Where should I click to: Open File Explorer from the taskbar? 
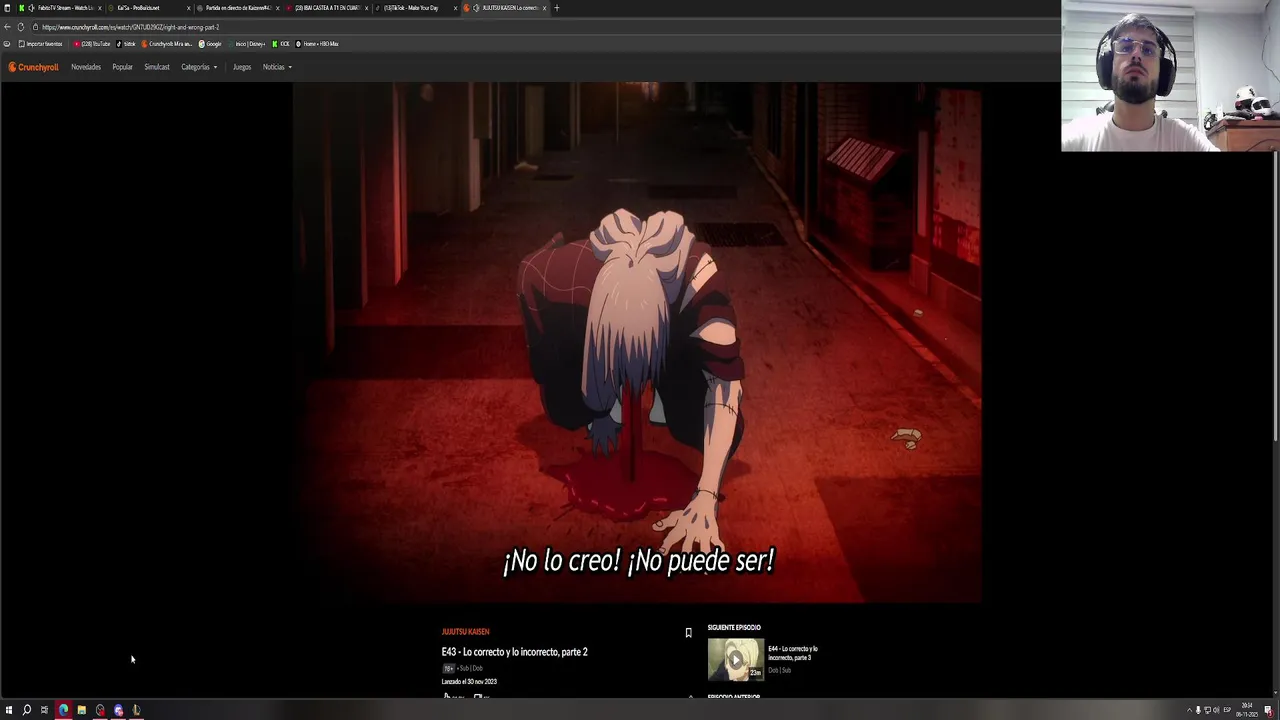81,710
